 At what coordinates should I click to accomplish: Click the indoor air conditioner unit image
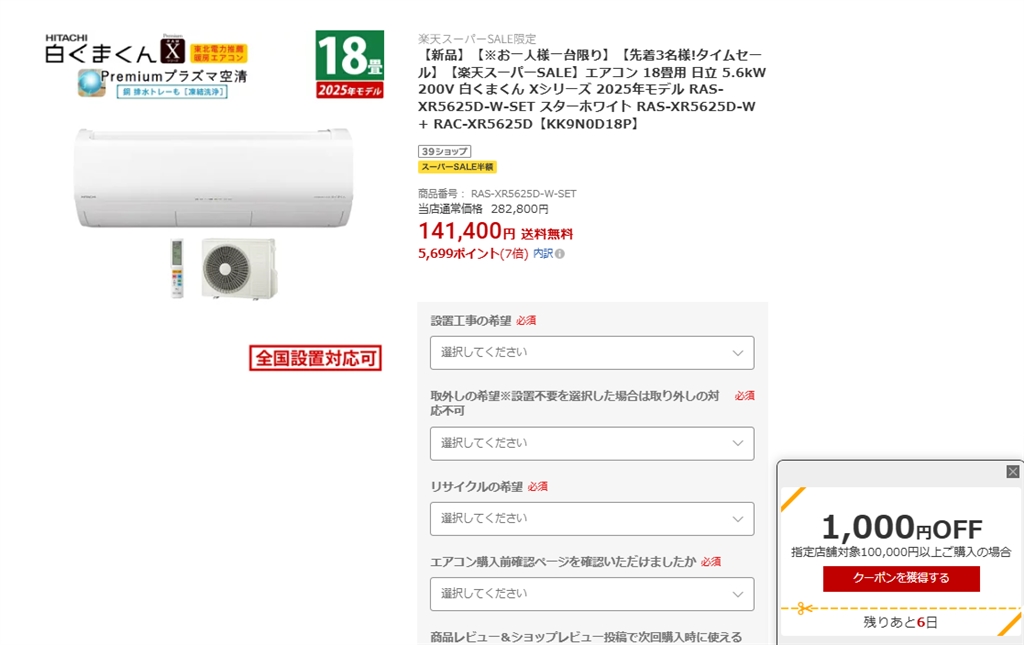213,178
